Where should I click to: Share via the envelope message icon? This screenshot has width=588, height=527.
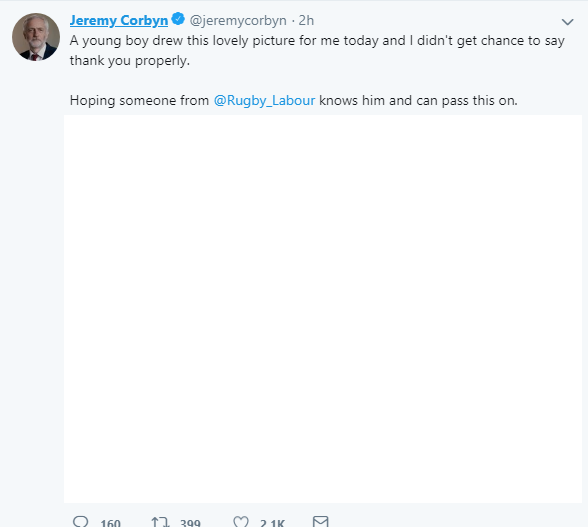tap(321, 522)
